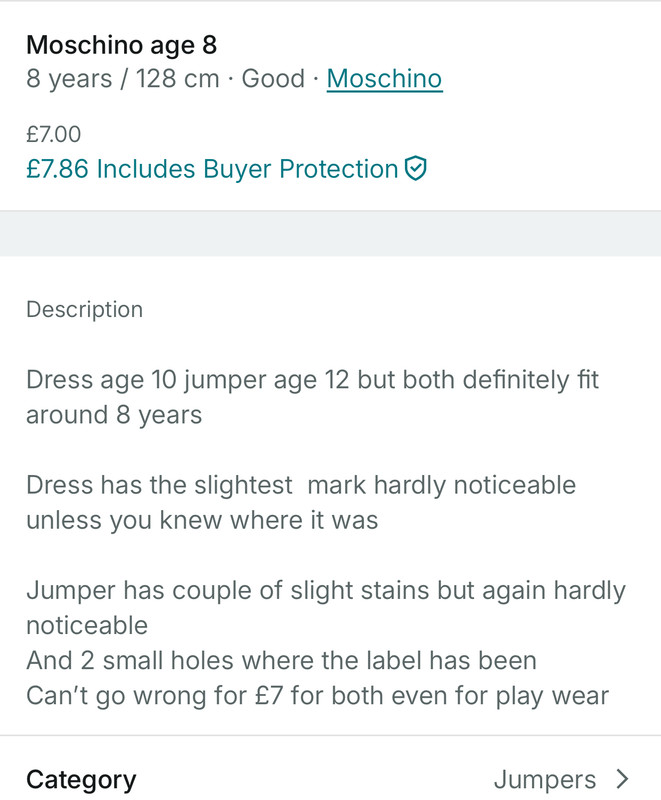Expand the Category row chevron arrow
The height and width of the screenshot is (800, 661).
pyautogui.click(x=622, y=779)
